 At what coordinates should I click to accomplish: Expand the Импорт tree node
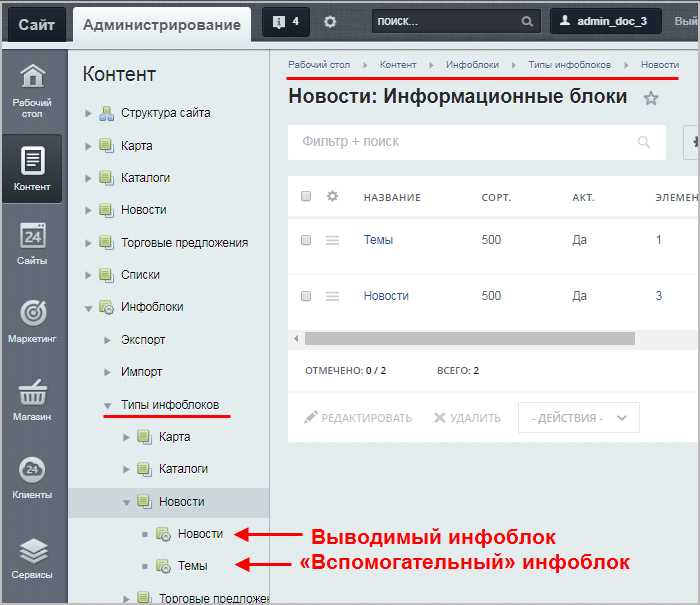(x=107, y=372)
